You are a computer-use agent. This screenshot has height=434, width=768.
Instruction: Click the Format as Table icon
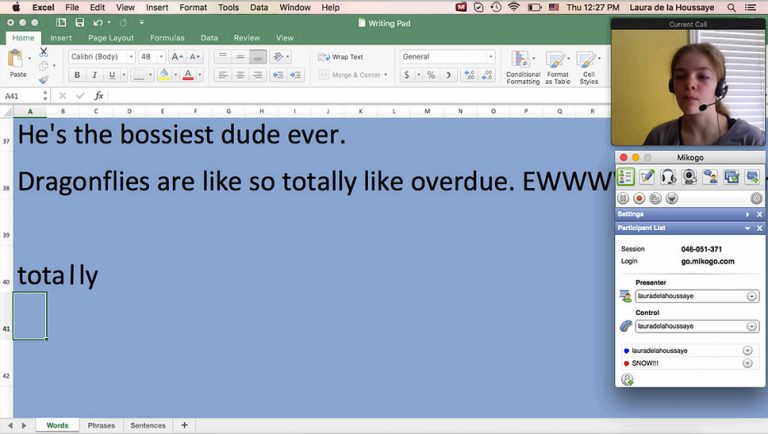(x=557, y=66)
